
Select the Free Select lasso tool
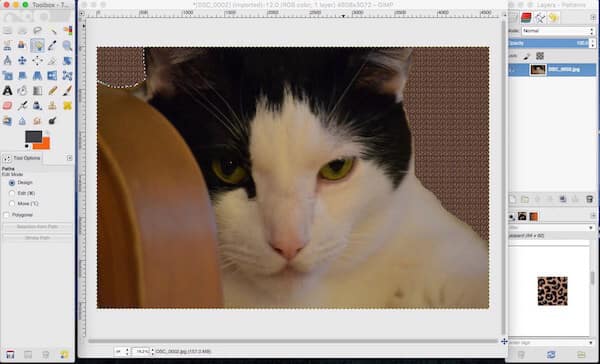[x=37, y=30]
